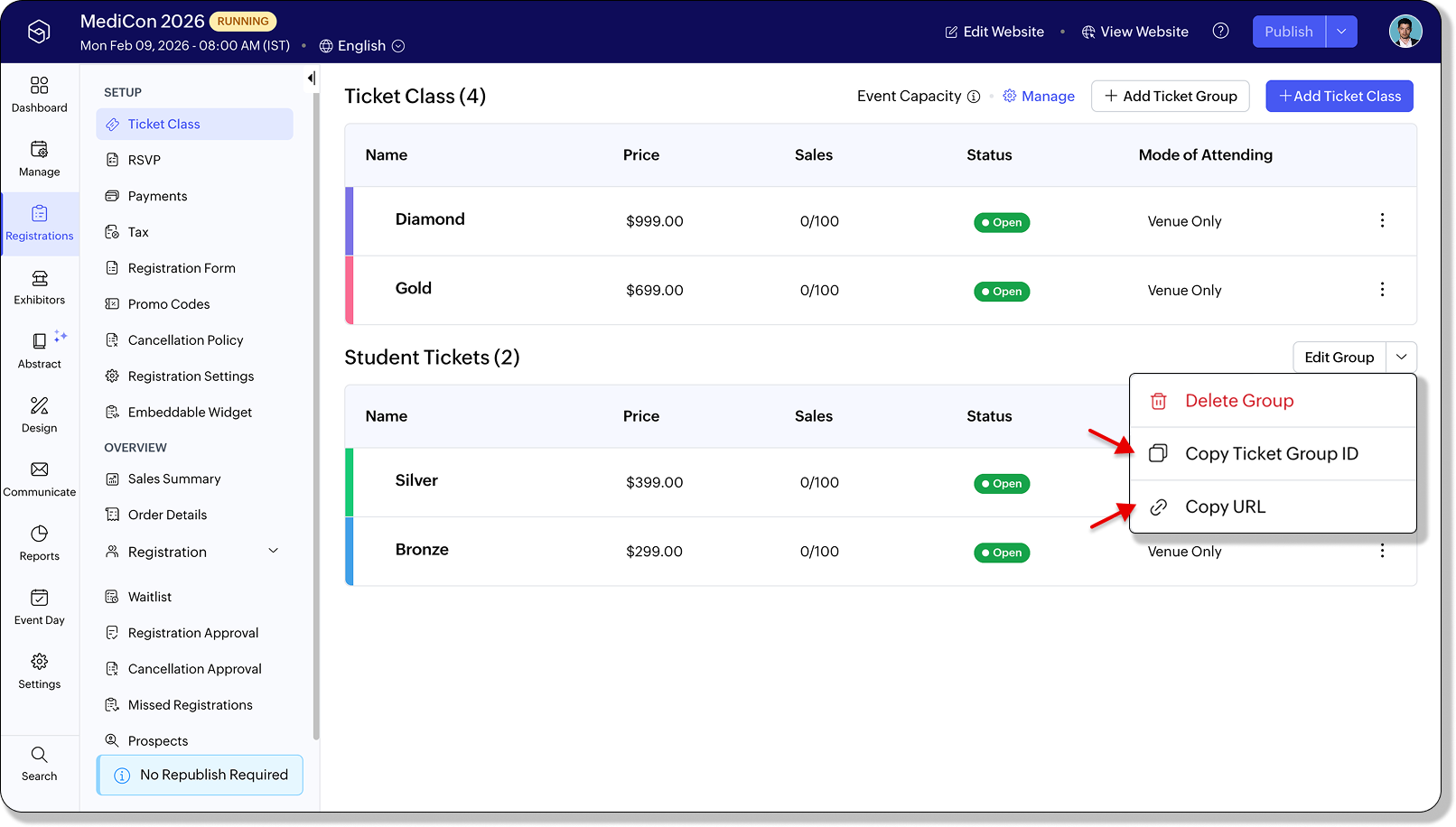Select Copy Ticket Group ID option
1456x827 pixels.
pyautogui.click(x=1273, y=454)
